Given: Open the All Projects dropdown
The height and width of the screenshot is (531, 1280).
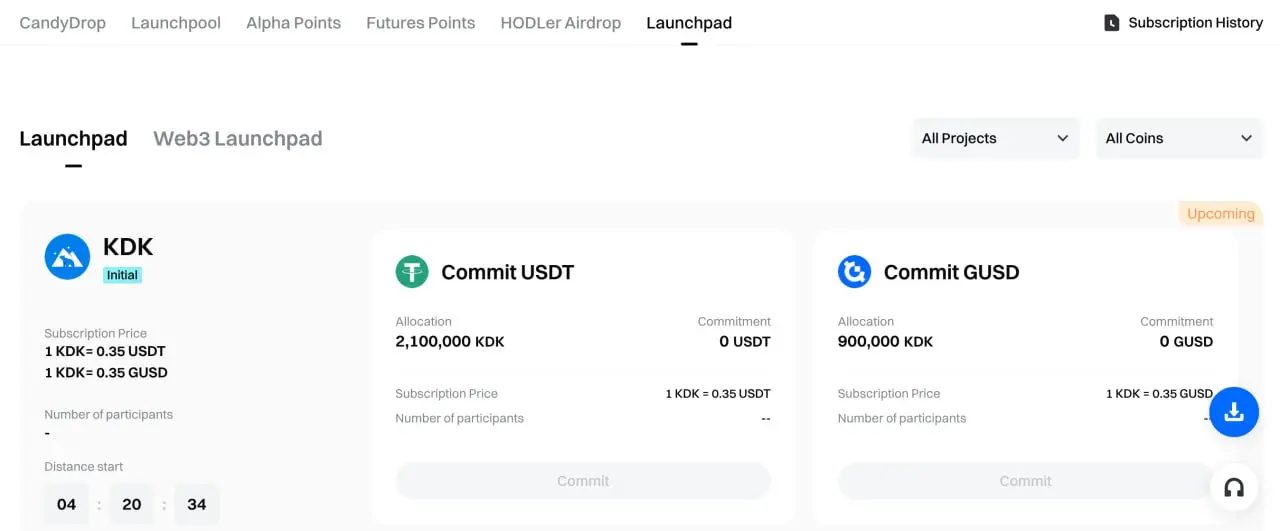Looking at the screenshot, I should pos(995,139).
